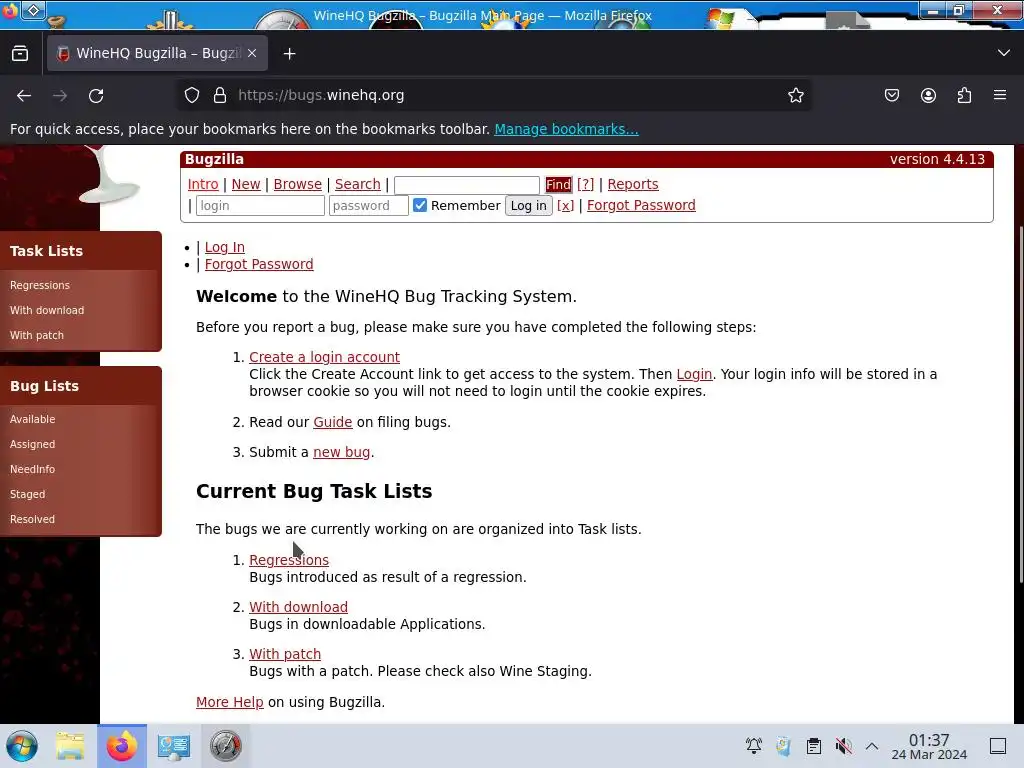Click the Find button
1024x768 pixels.
click(558, 185)
